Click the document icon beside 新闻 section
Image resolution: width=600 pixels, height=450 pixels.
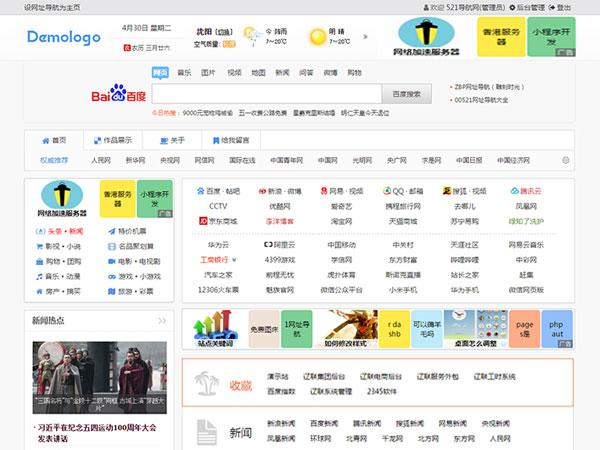(207, 432)
